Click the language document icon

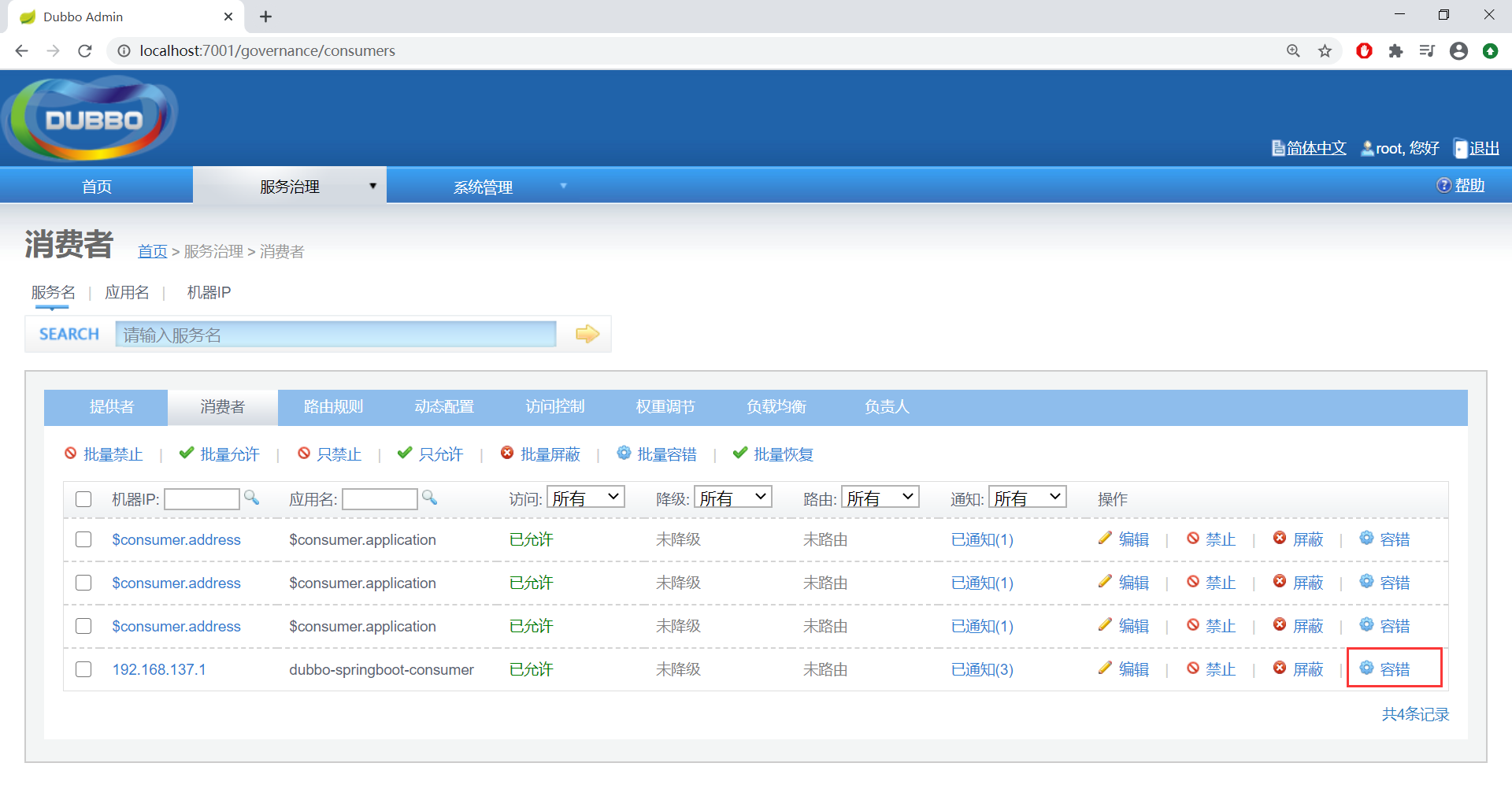click(1278, 148)
